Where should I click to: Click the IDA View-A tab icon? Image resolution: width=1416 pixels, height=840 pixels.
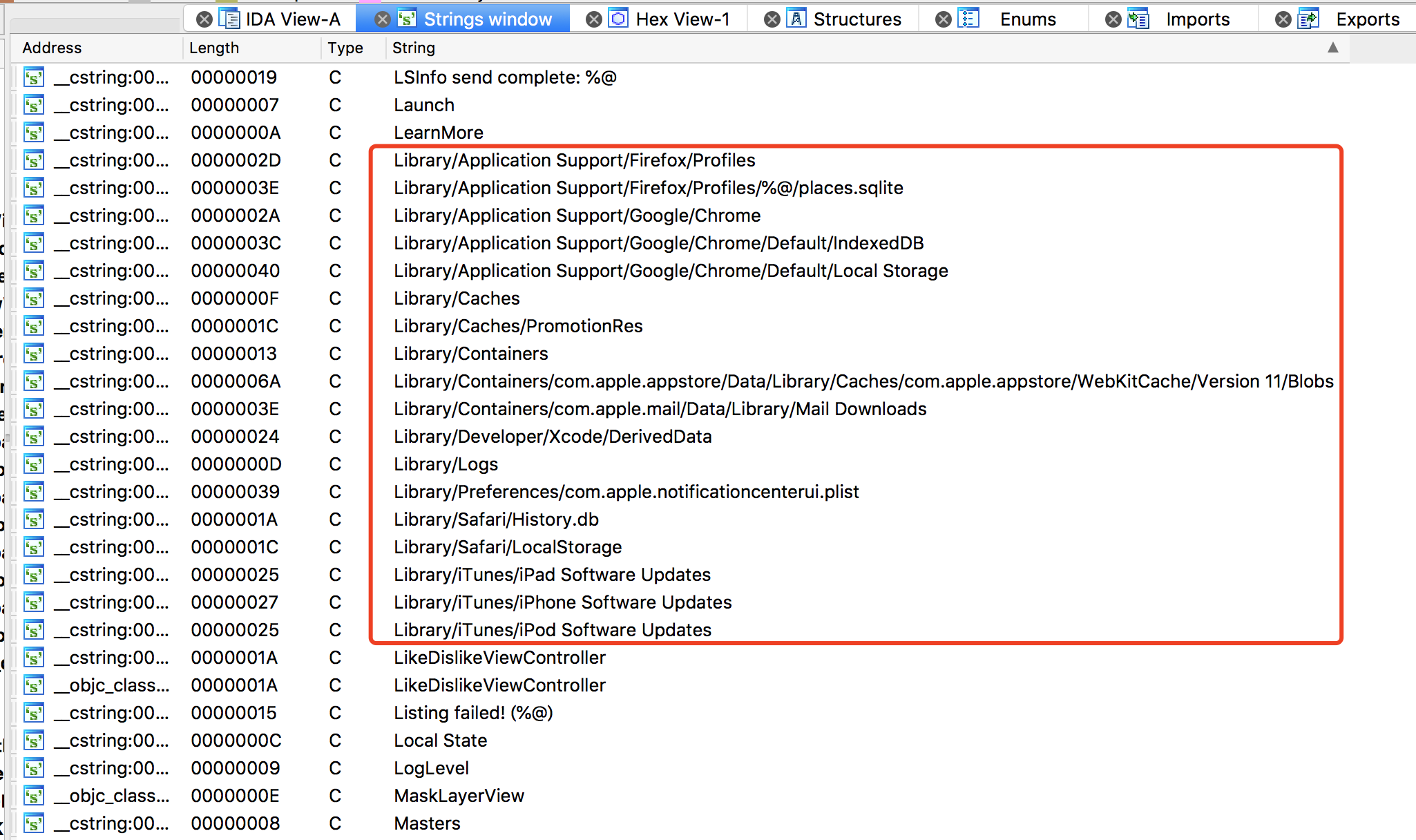[x=229, y=19]
